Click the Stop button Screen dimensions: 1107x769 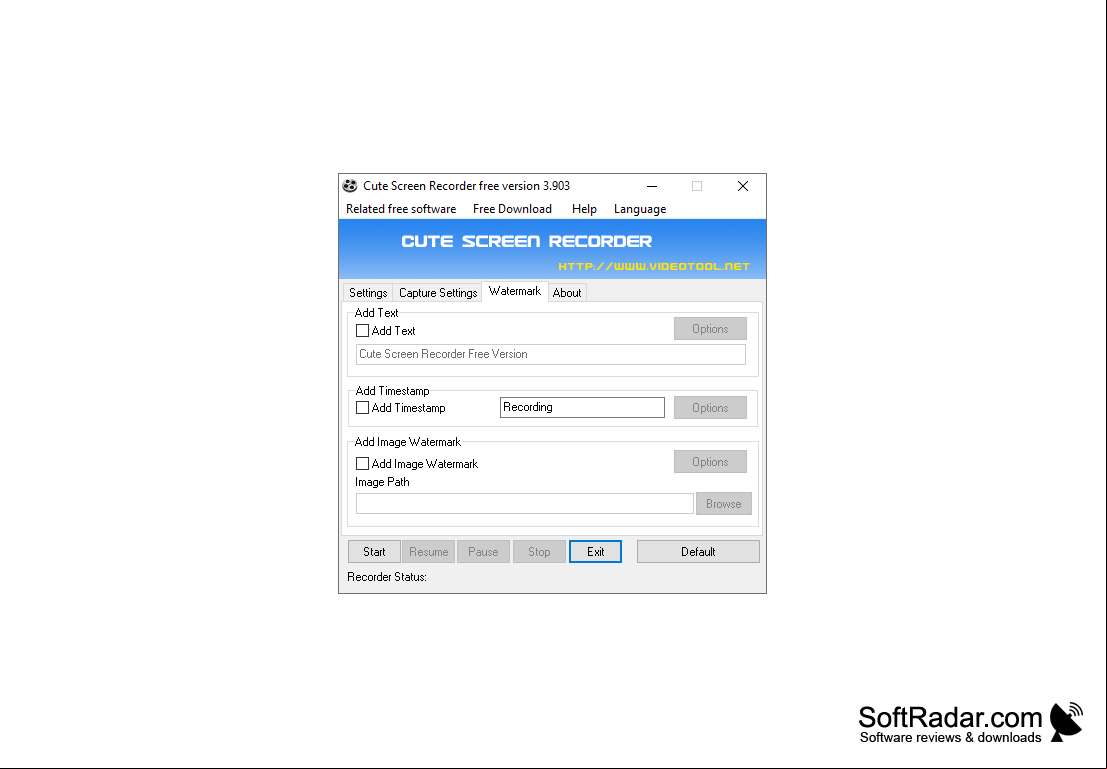[x=539, y=552]
